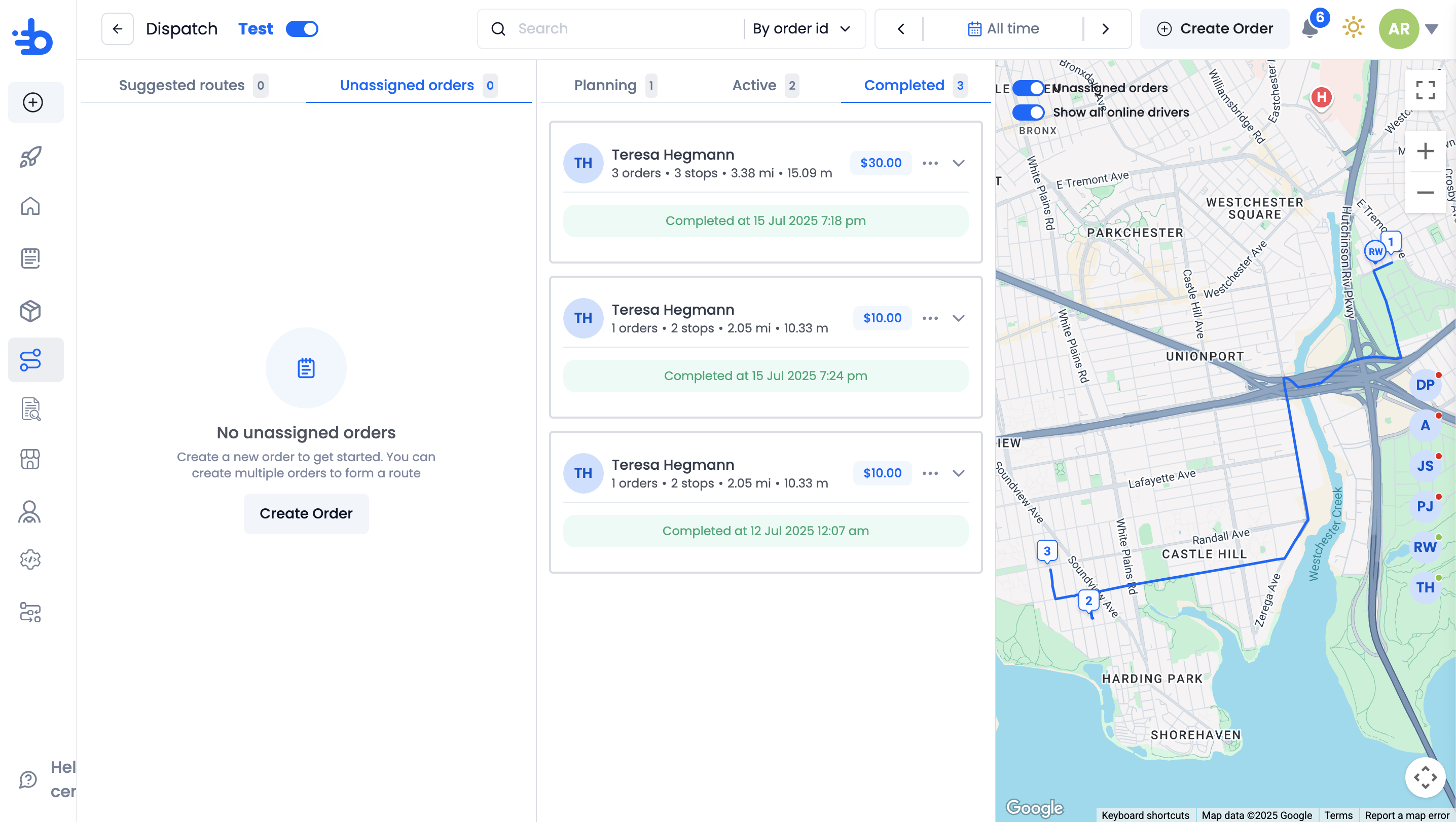Open the All time date picker

click(1003, 29)
